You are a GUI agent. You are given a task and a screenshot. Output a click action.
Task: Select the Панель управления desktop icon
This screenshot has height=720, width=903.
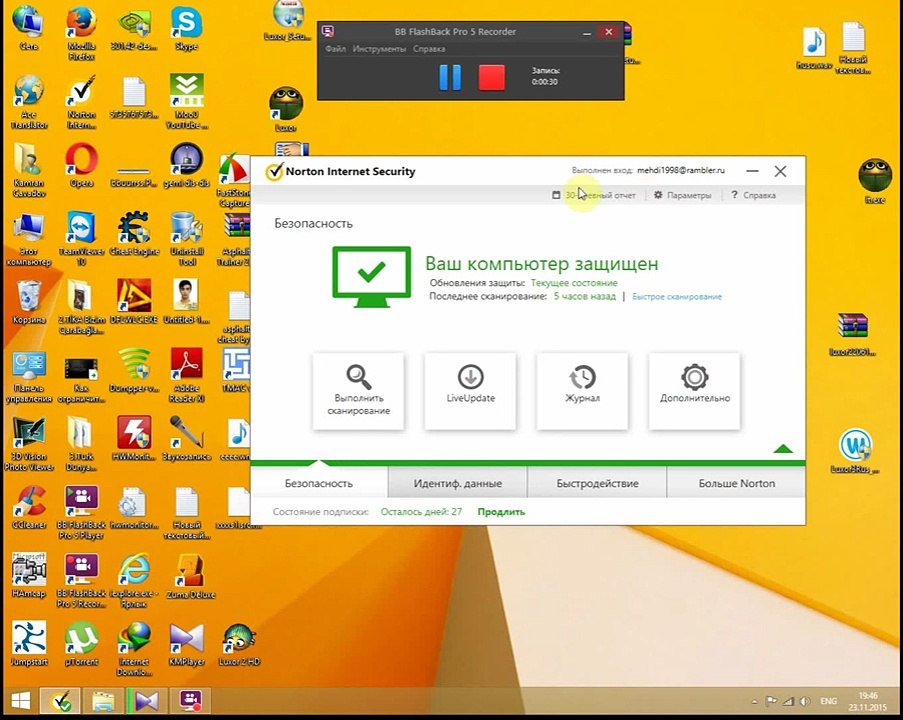pyautogui.click(x=28, y=376)
